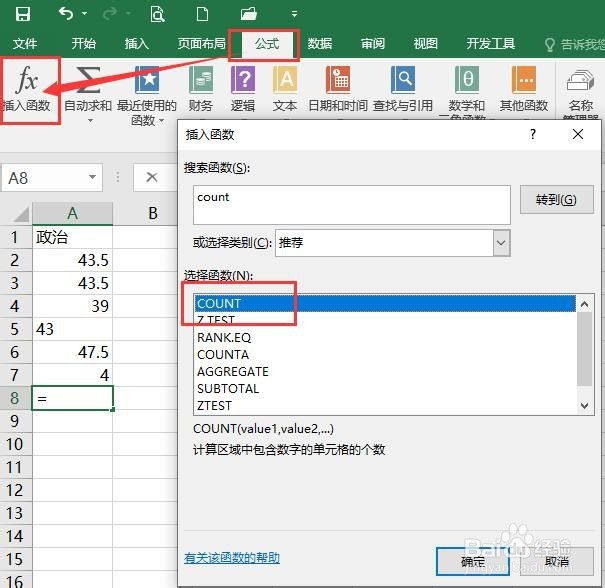Switch to the 公式 ribbon tab

click(x=267, y=44)
